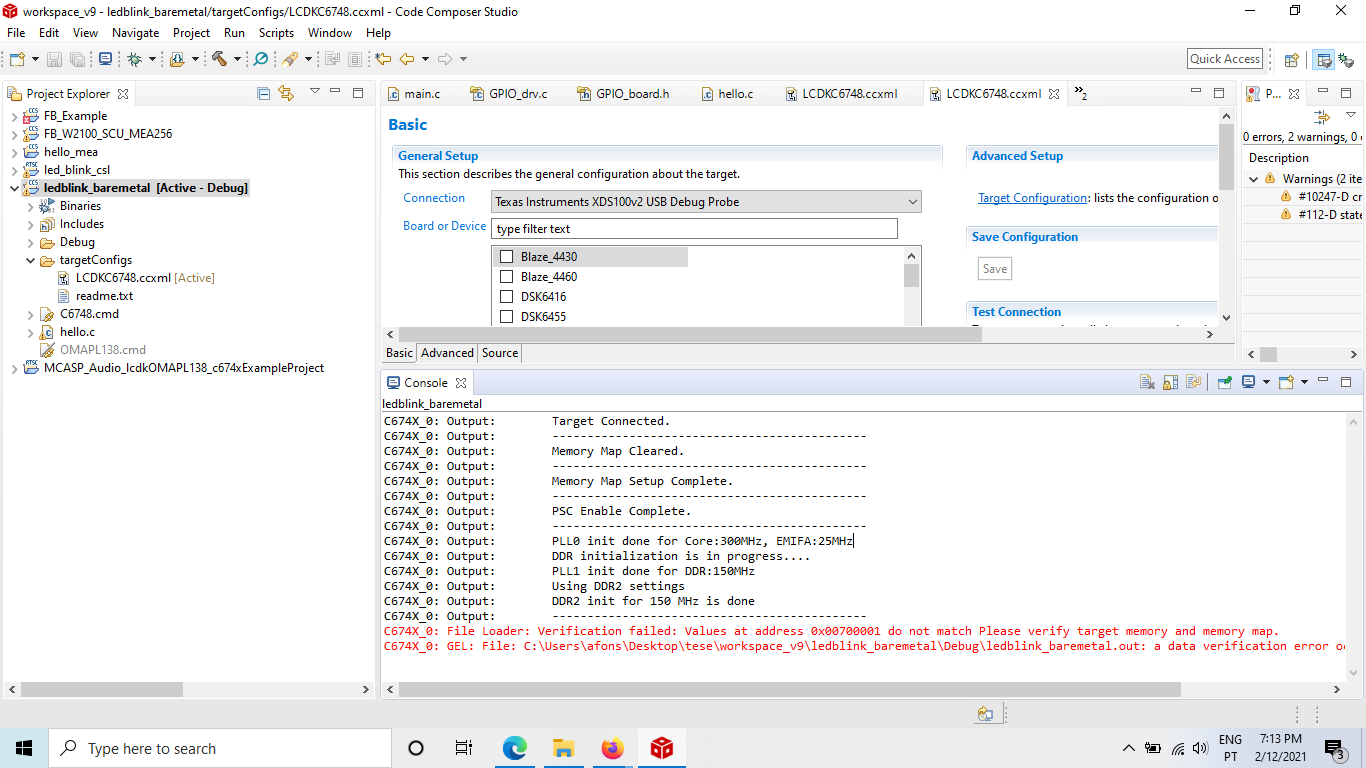Toggle Scroll Lock in the Console

click(1171, 382)
